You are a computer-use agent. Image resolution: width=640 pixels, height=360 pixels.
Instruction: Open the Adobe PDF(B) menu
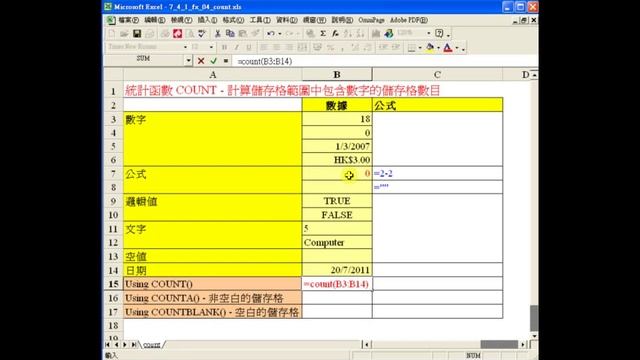coord(409,20)
